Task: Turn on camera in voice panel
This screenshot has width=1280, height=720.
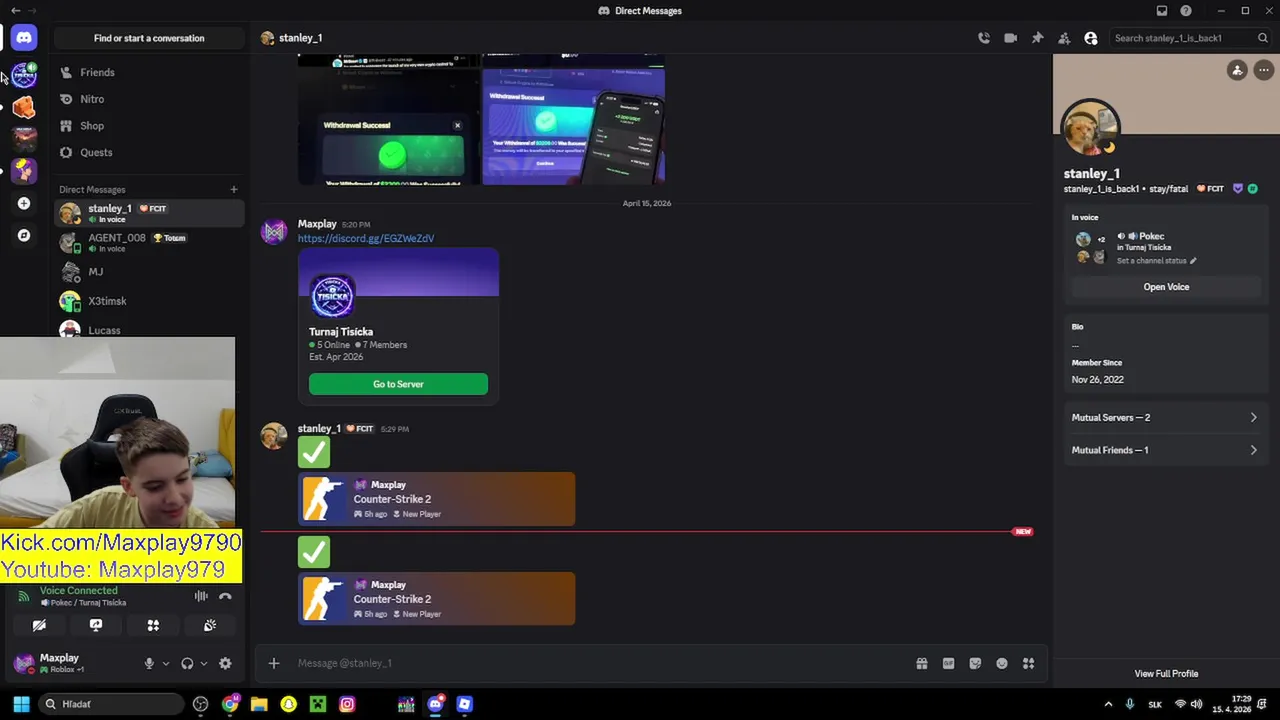Action: tap(39, 625)
